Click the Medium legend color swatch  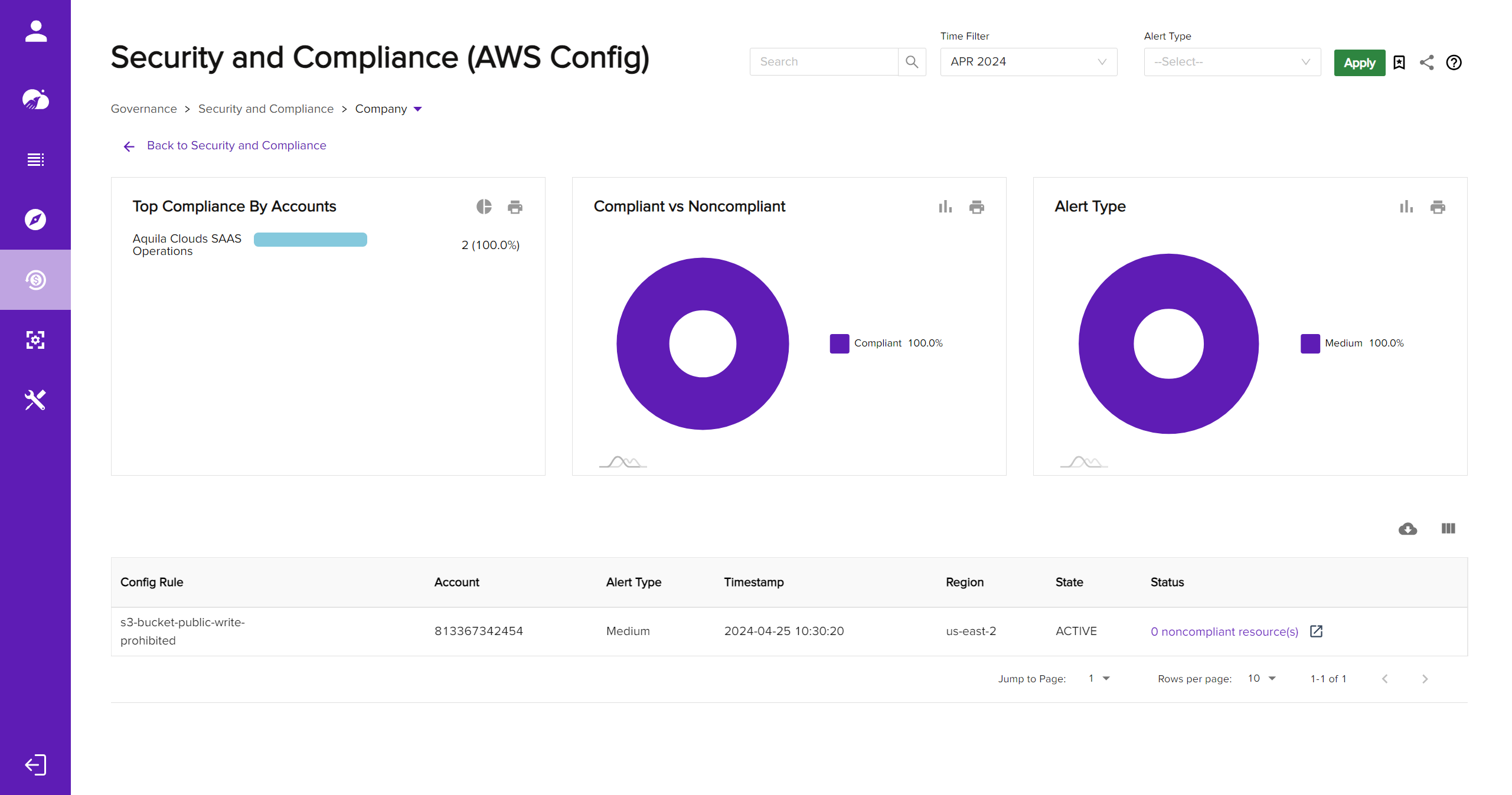pyautogui.click(x=1309, y=343)
